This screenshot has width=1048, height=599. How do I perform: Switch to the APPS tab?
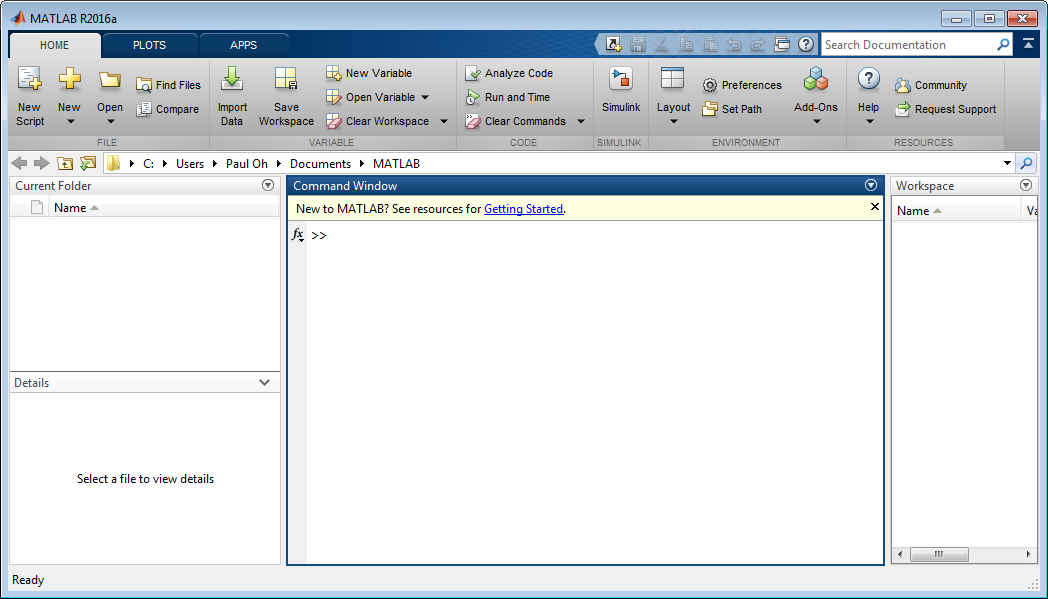click(x=243, y=45)
